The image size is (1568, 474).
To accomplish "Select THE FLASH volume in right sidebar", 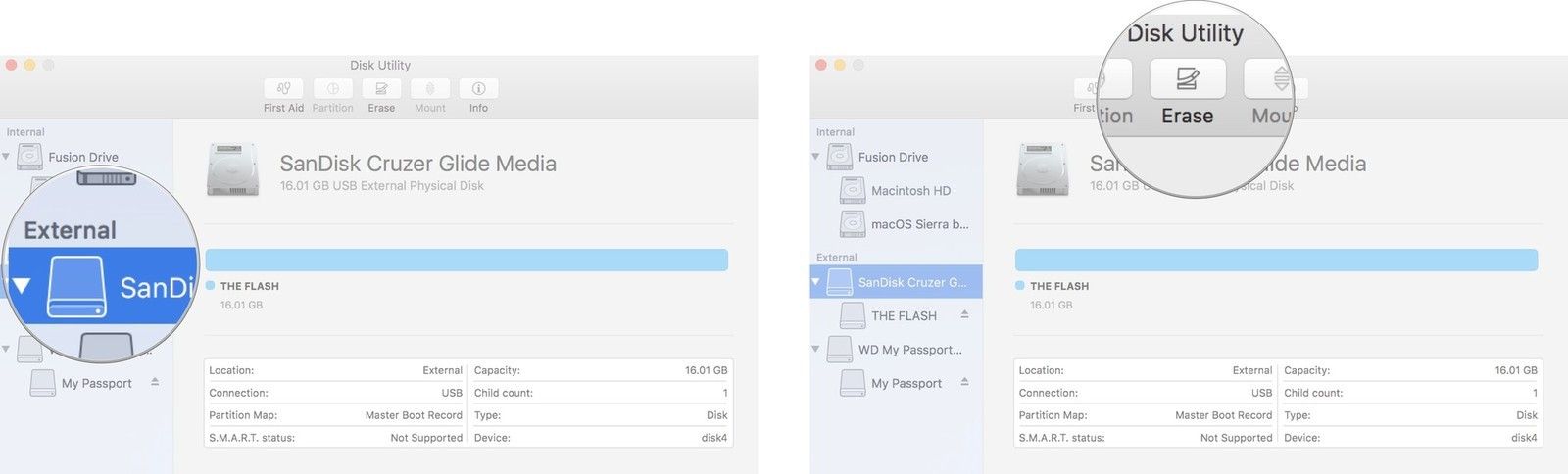I will click(904, 315).
